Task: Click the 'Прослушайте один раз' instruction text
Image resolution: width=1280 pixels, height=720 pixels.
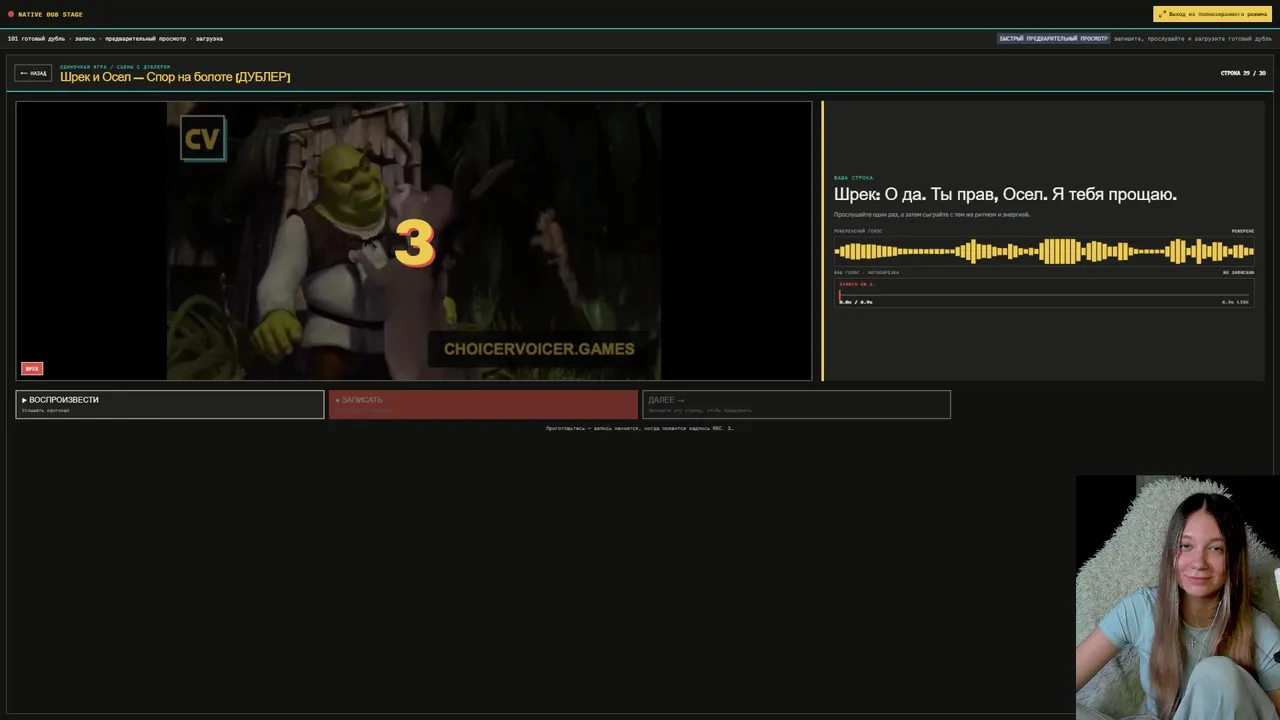Action: coord(932,215)
